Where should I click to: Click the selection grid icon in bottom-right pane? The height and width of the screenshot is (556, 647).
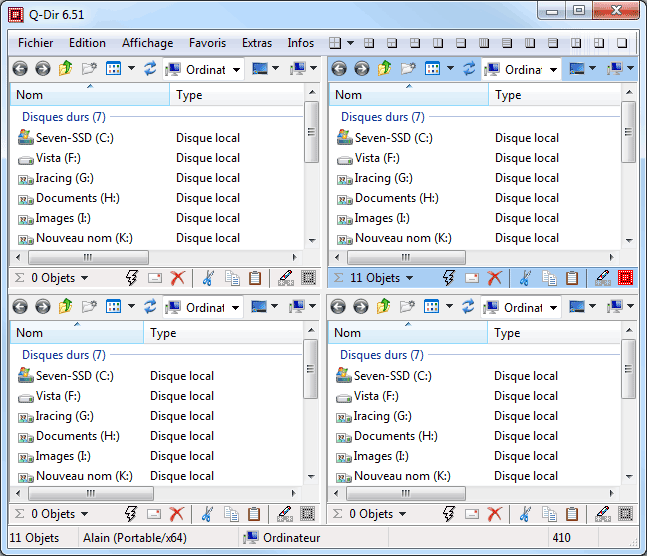tap(625, 513)
